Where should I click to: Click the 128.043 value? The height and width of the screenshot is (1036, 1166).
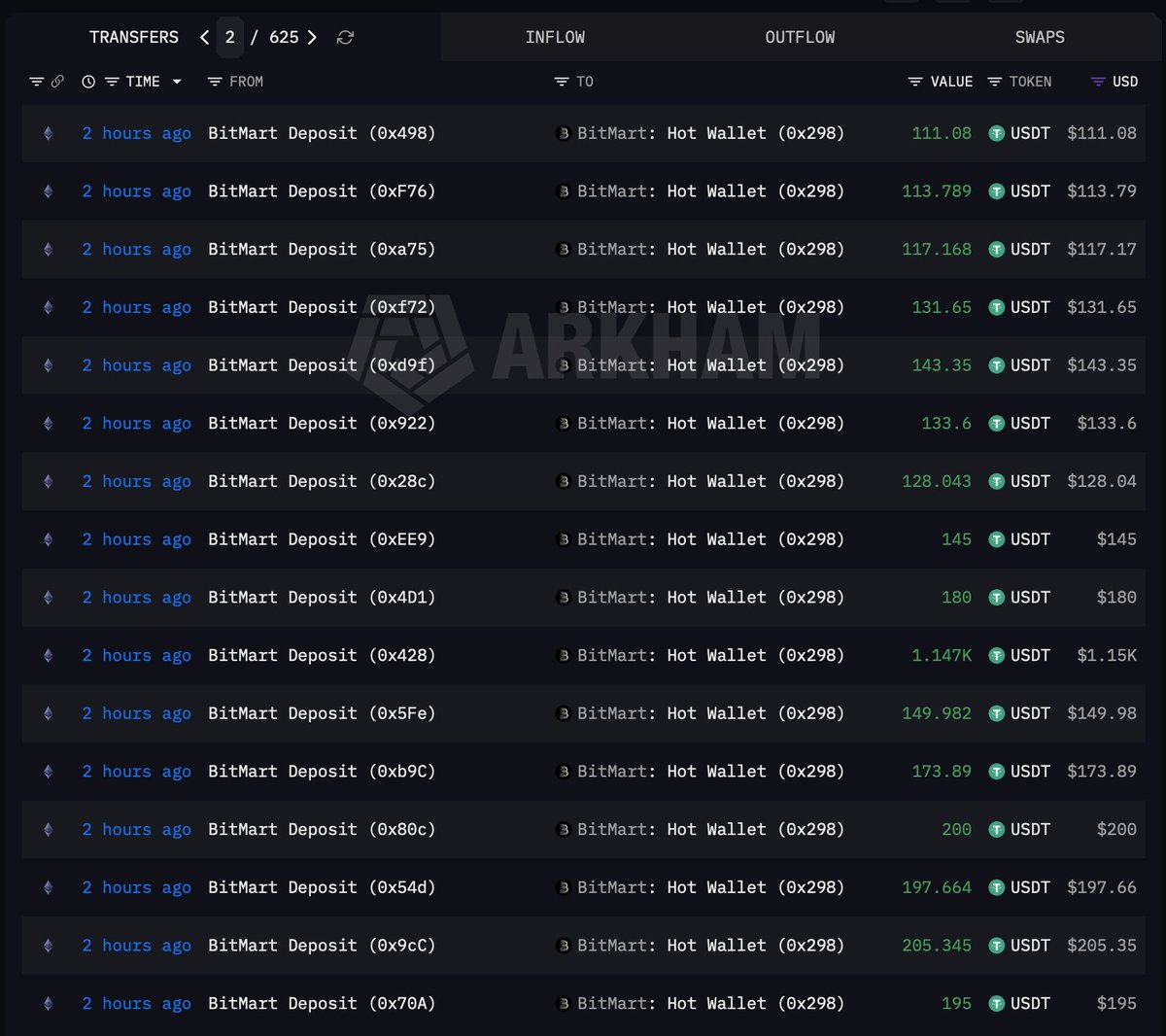pyautogui.click(x=937, y=482)
